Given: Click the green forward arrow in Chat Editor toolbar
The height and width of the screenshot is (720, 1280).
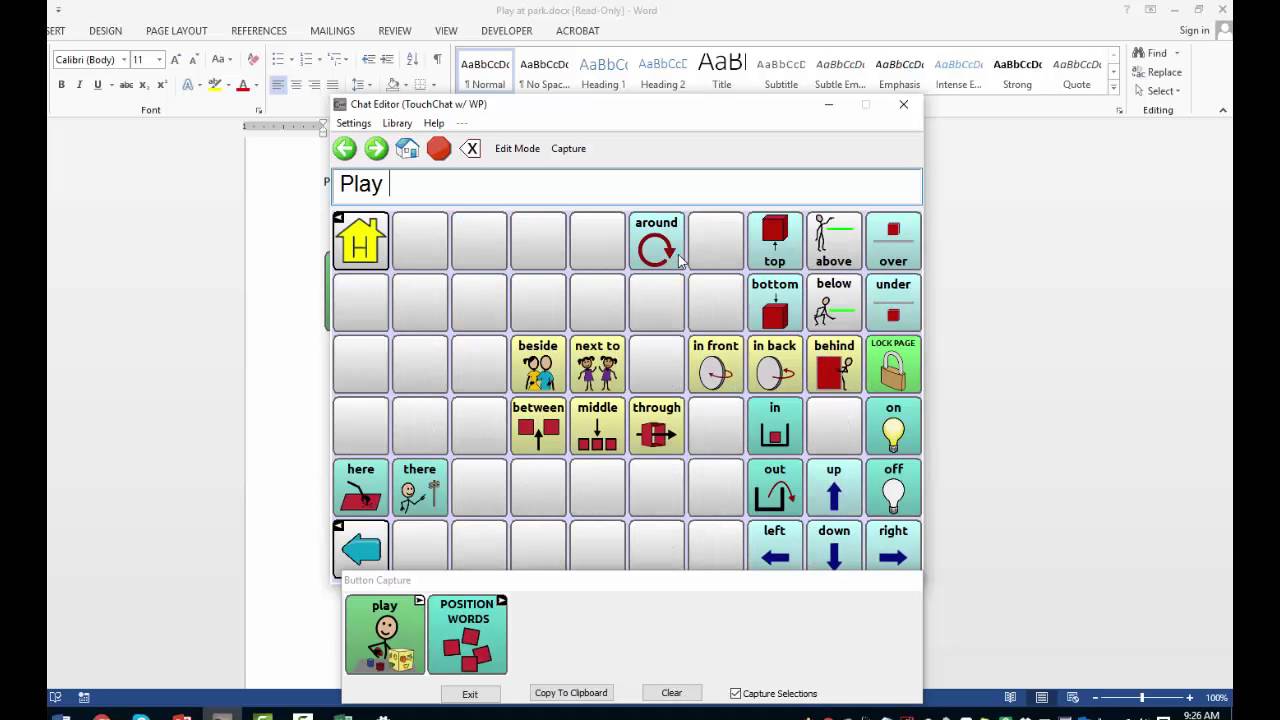Looking at the screenshot, I should pyautogui.click(x=376, y=149).
